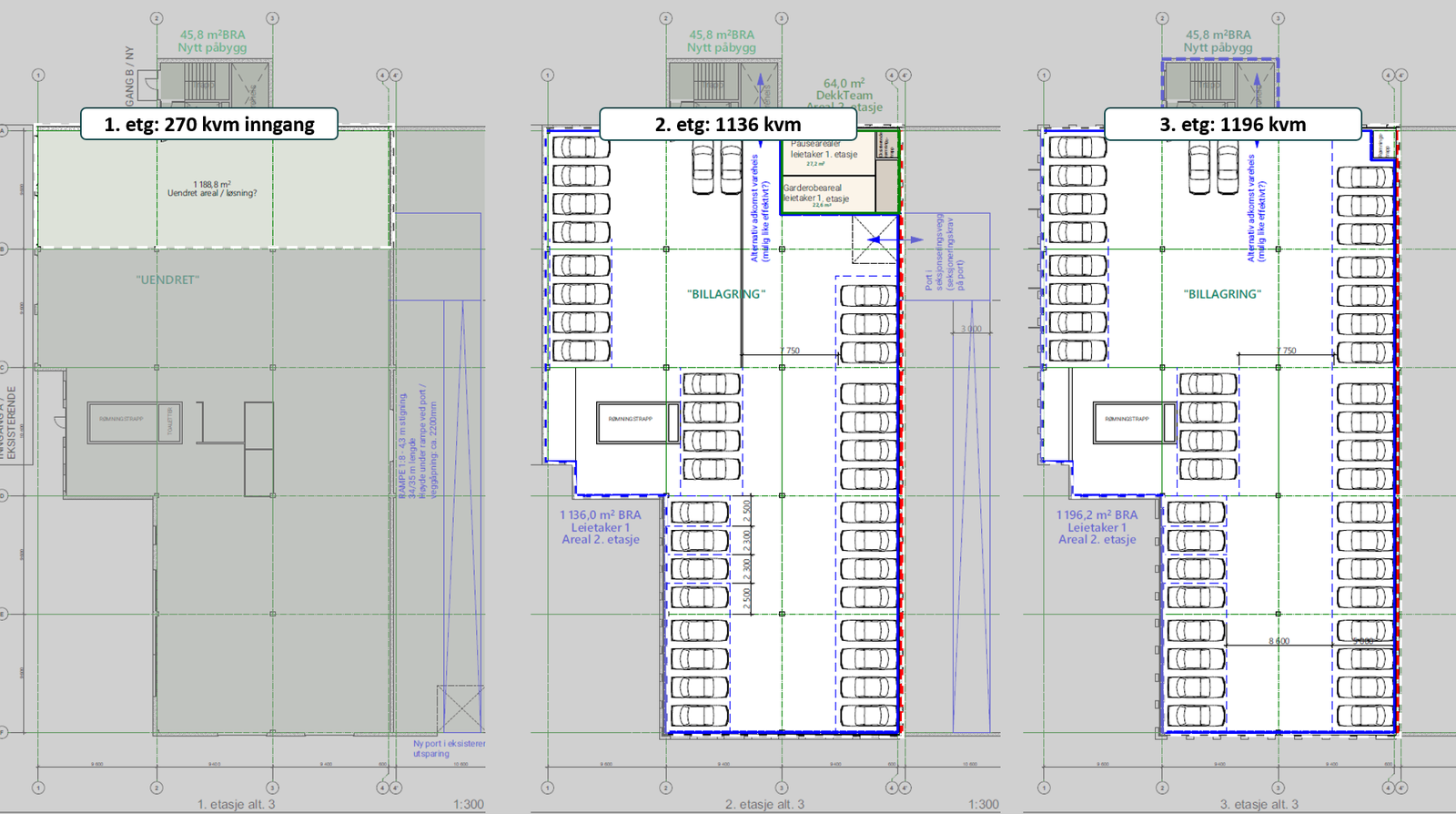This screenshot has width=1456, height=814.
Task: Click the "7 750" dimension on second floor
Action: (x=789, y=351)
